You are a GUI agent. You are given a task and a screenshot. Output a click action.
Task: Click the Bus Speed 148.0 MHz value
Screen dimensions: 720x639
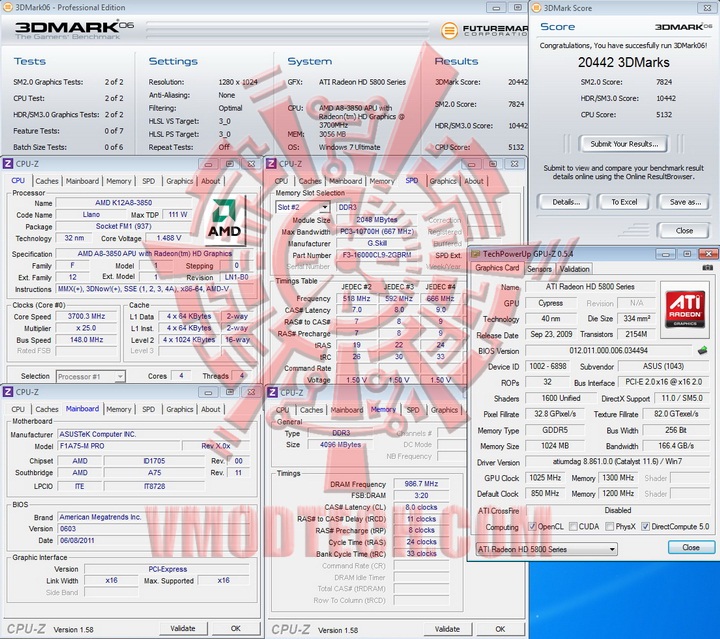(86, 340)
